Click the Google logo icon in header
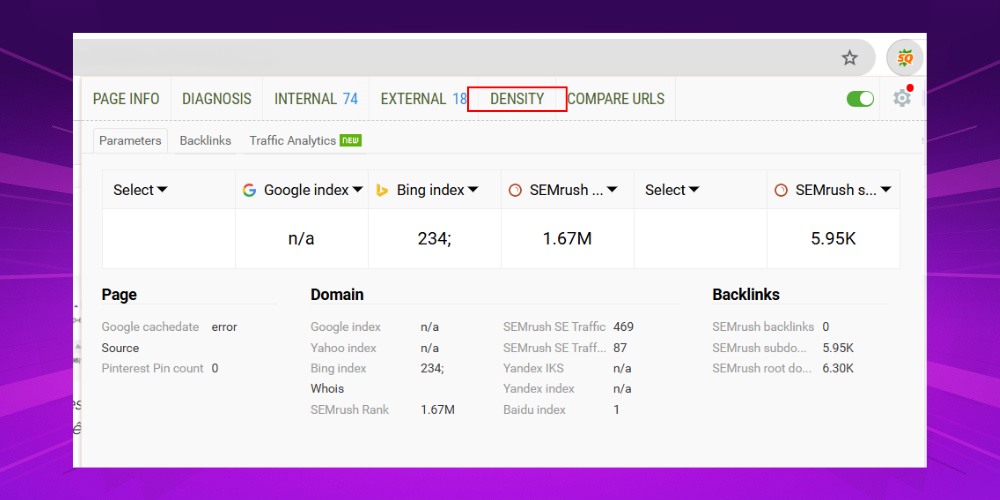This screenshot has width=1000, height=500. [x=249, y=190]
